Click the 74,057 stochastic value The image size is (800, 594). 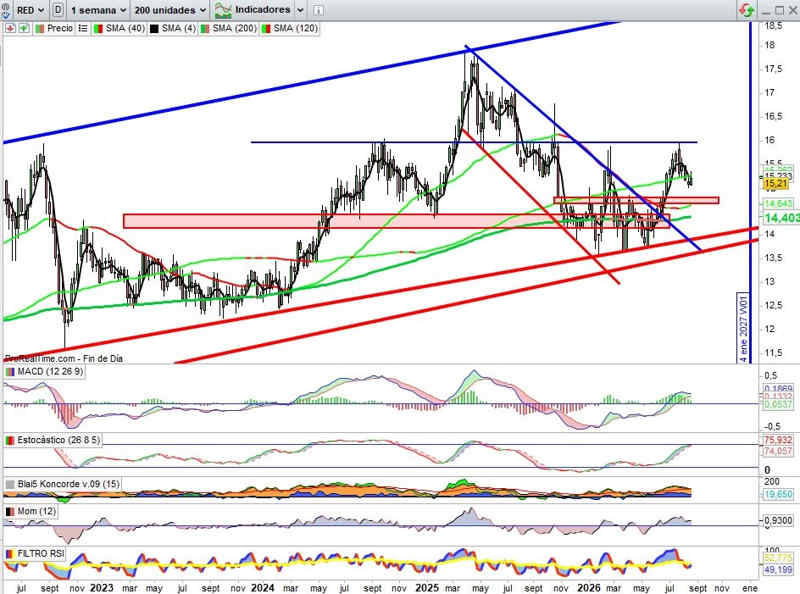778,451
